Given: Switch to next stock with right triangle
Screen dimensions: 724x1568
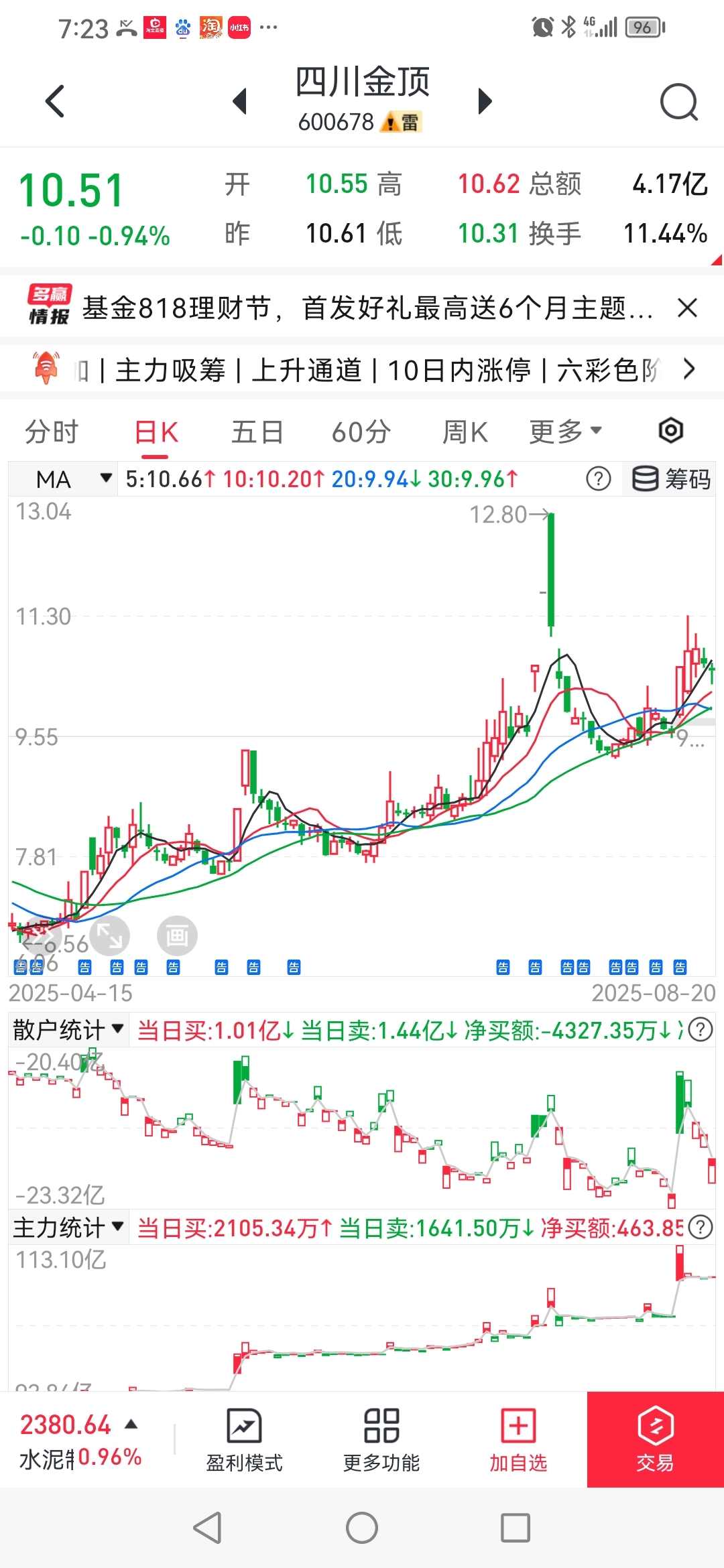Looking at the screenshot, I should tap(485, 101).
